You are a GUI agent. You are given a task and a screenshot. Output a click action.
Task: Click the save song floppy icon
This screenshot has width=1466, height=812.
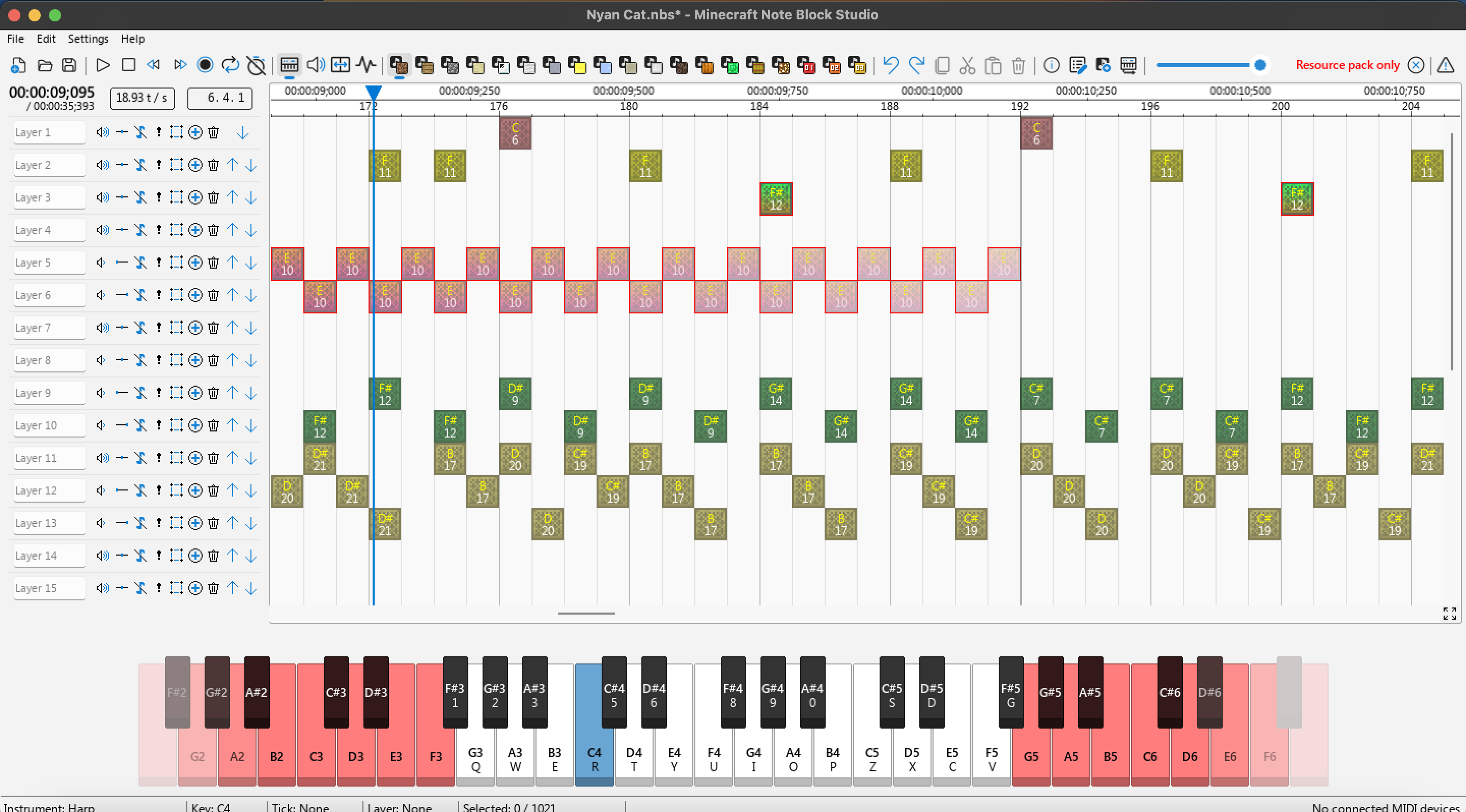[x=69, y=66]
